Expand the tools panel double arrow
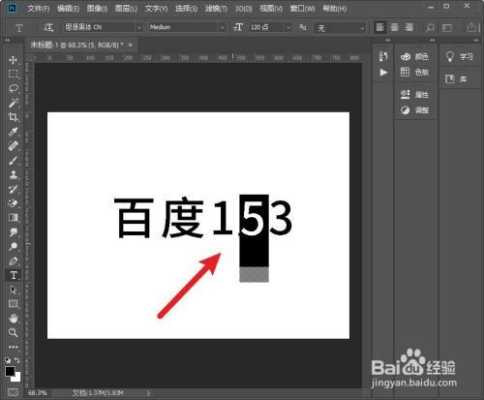 point(7,40)
